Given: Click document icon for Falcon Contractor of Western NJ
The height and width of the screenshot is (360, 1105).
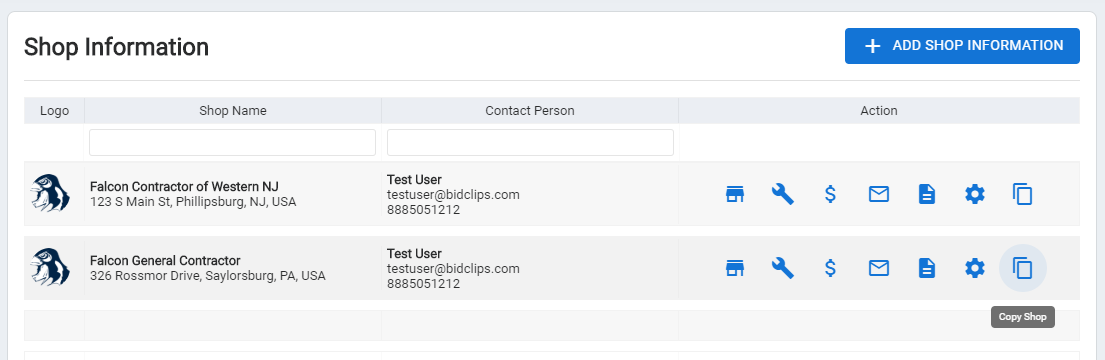Looking at the screenshot, I should (927, 194).
